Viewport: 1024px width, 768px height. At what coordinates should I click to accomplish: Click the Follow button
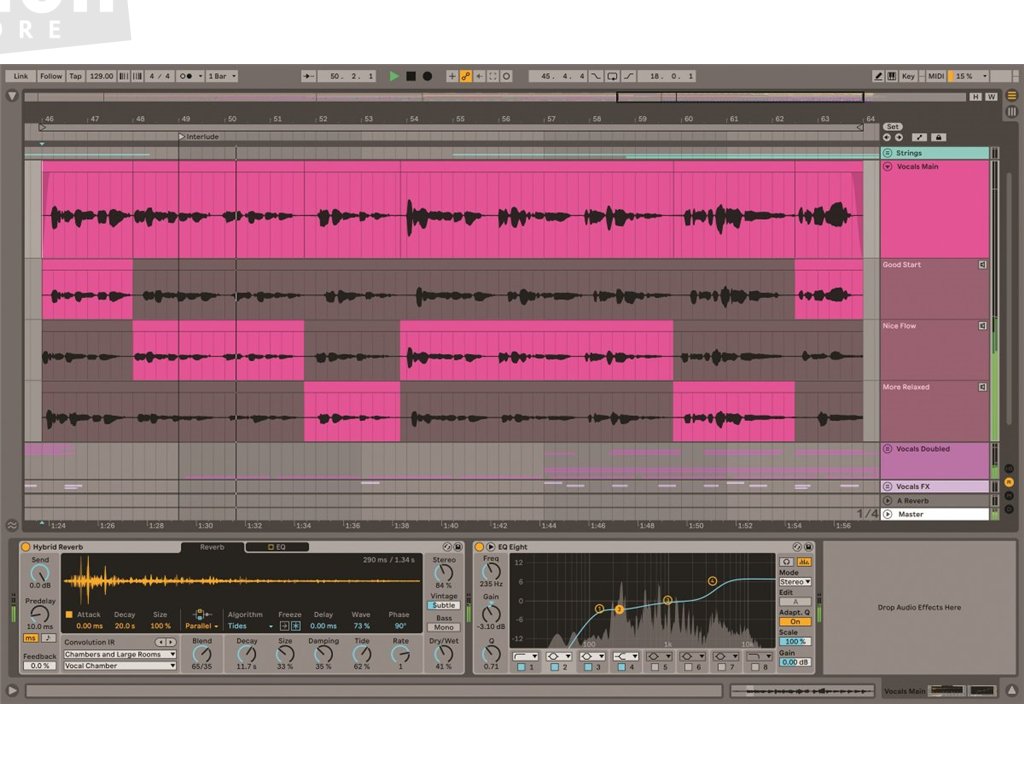[50, 76]
